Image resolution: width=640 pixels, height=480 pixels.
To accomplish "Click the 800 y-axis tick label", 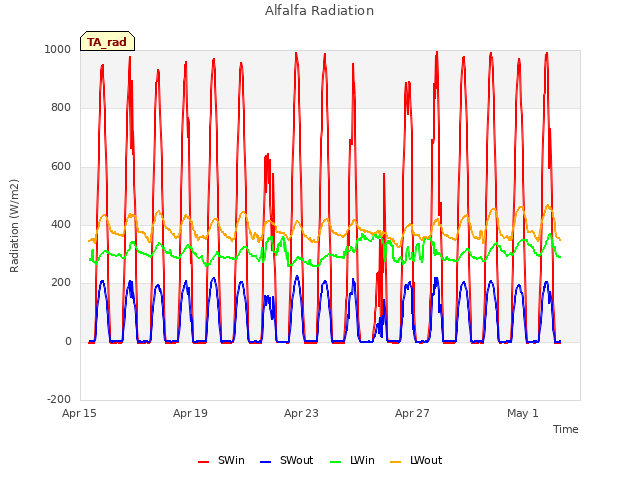I will [x=61, y=108].
